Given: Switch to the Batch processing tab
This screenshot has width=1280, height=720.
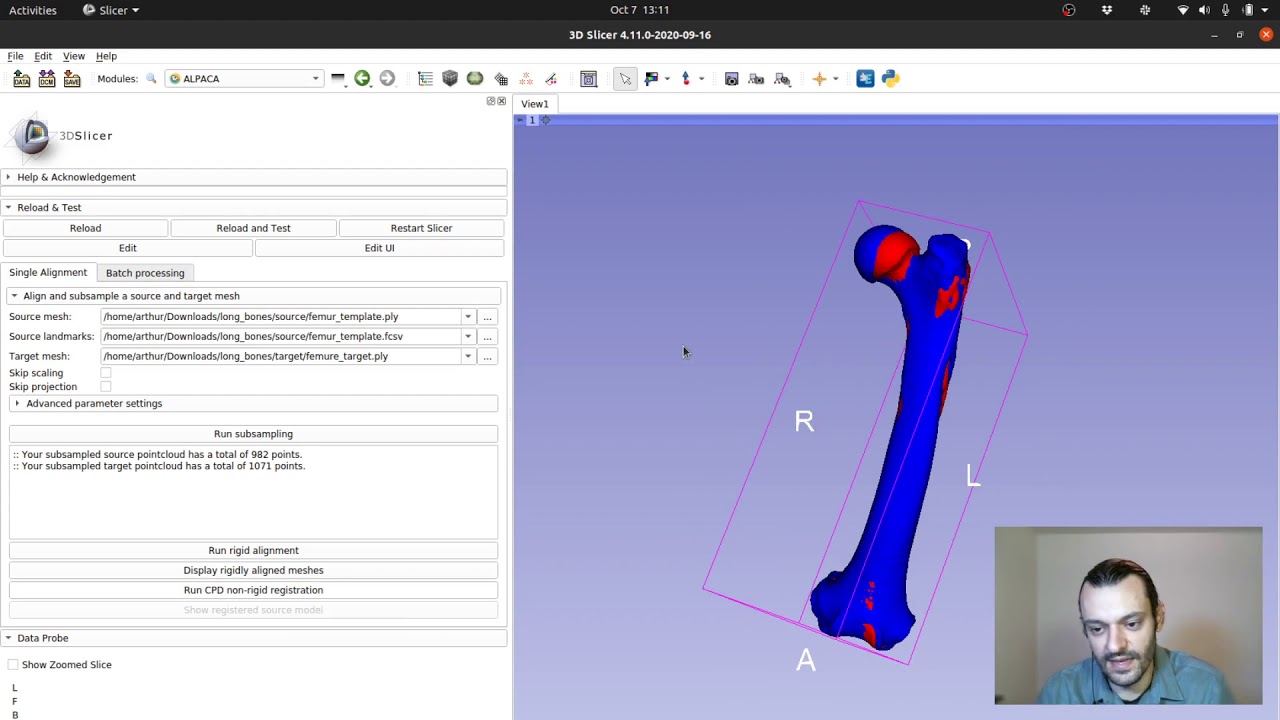Looking at the screenshot, I should [145, 273].
